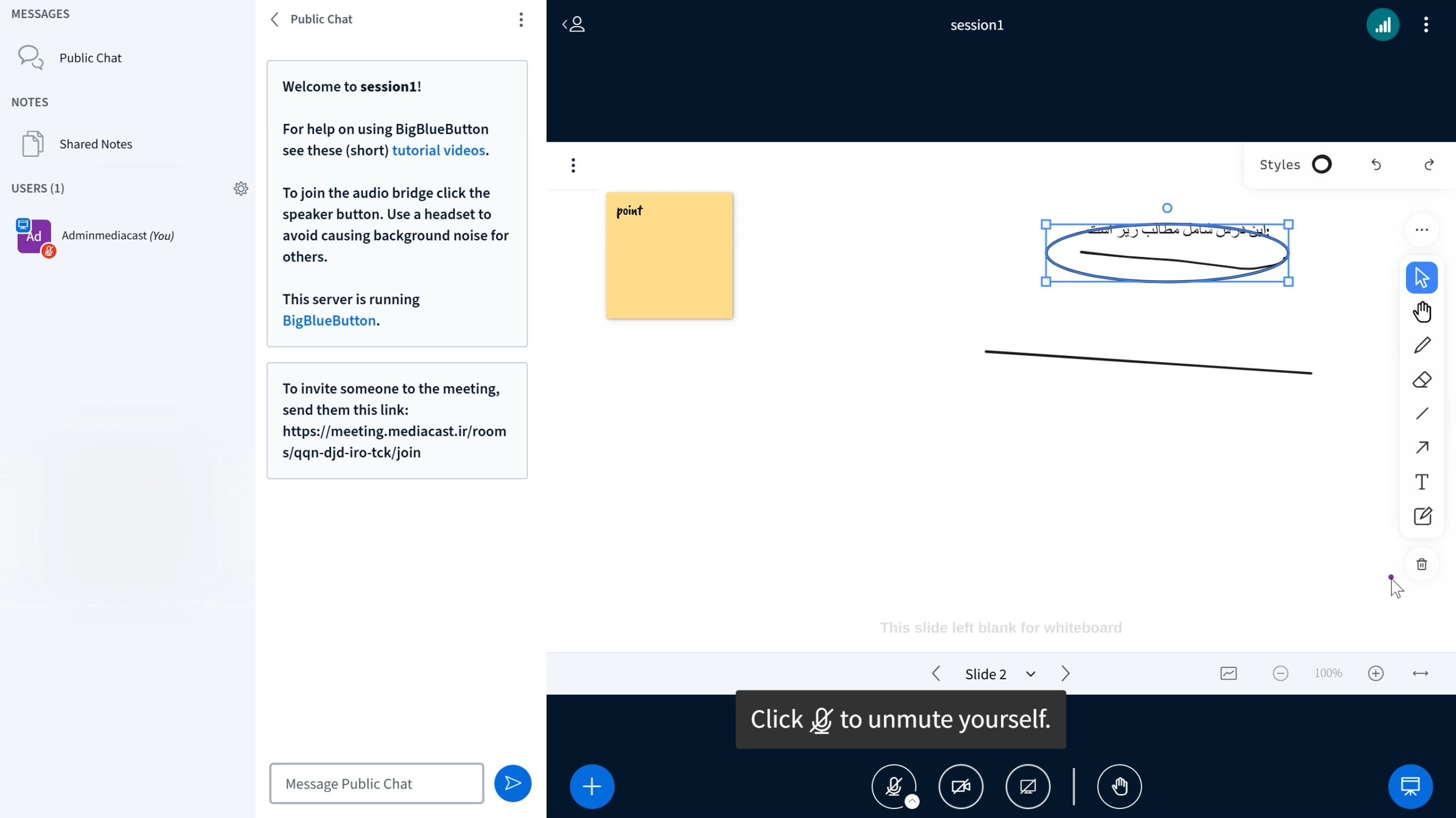The width and height of the screenshot is (1456, 818).
Task: Select the Pencil draw tool
Action: click(x=1422, y=346)
